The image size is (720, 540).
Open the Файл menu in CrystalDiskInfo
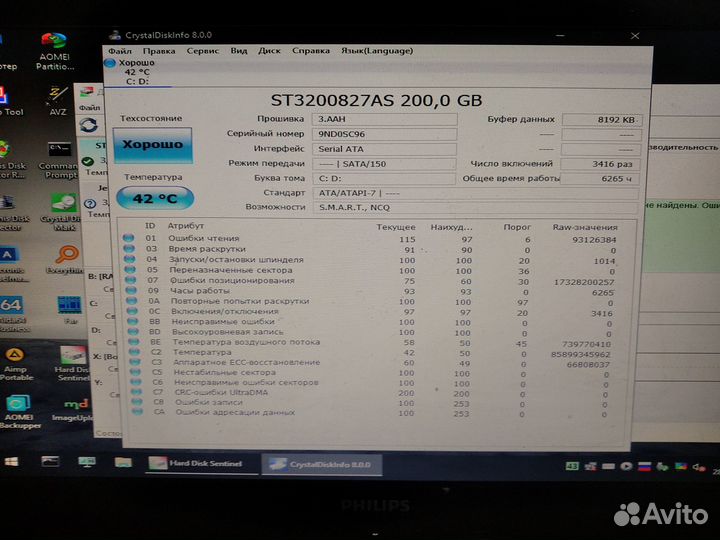tap(120, 51)
